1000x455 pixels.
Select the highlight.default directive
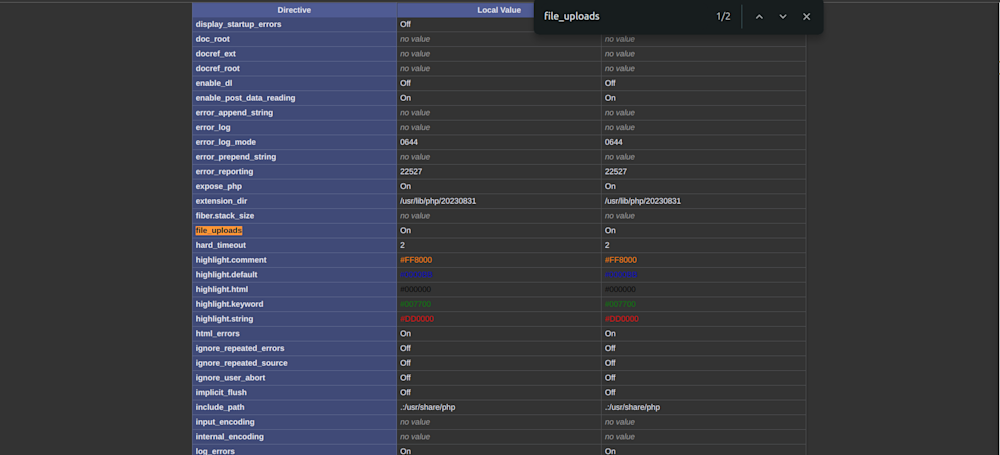tap(226, 274)
